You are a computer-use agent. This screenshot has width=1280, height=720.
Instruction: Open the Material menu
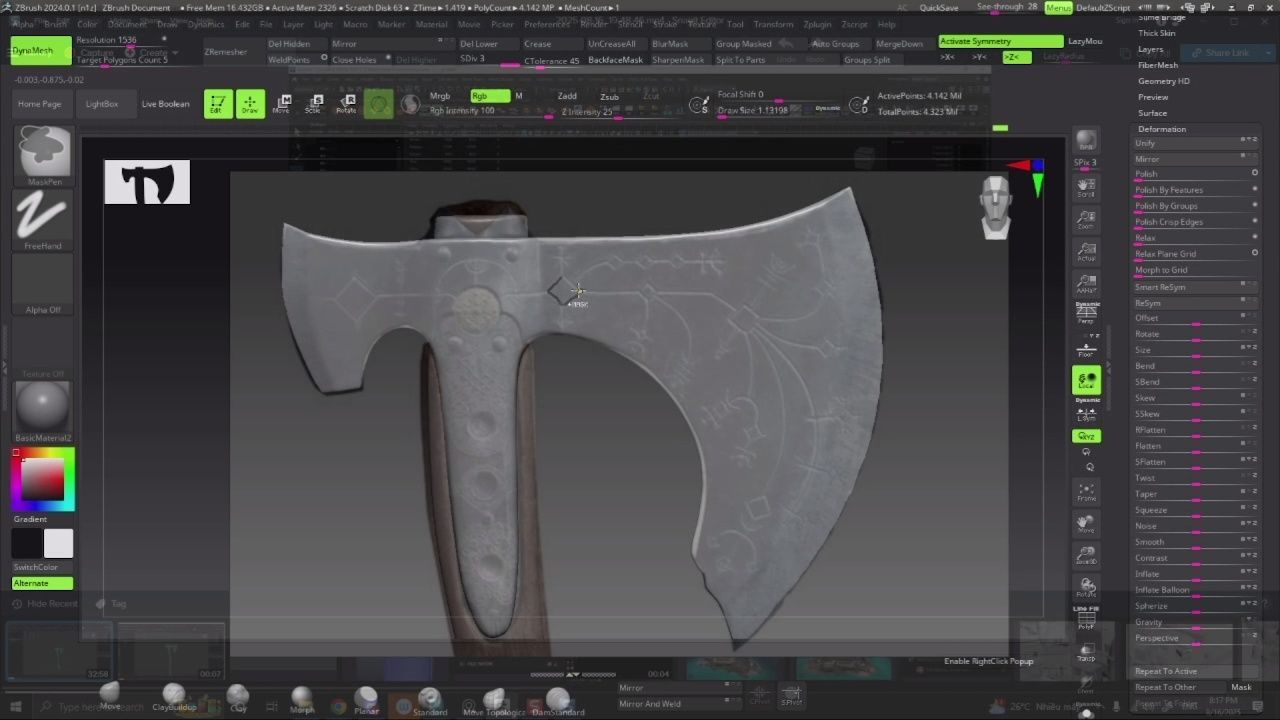431,24
